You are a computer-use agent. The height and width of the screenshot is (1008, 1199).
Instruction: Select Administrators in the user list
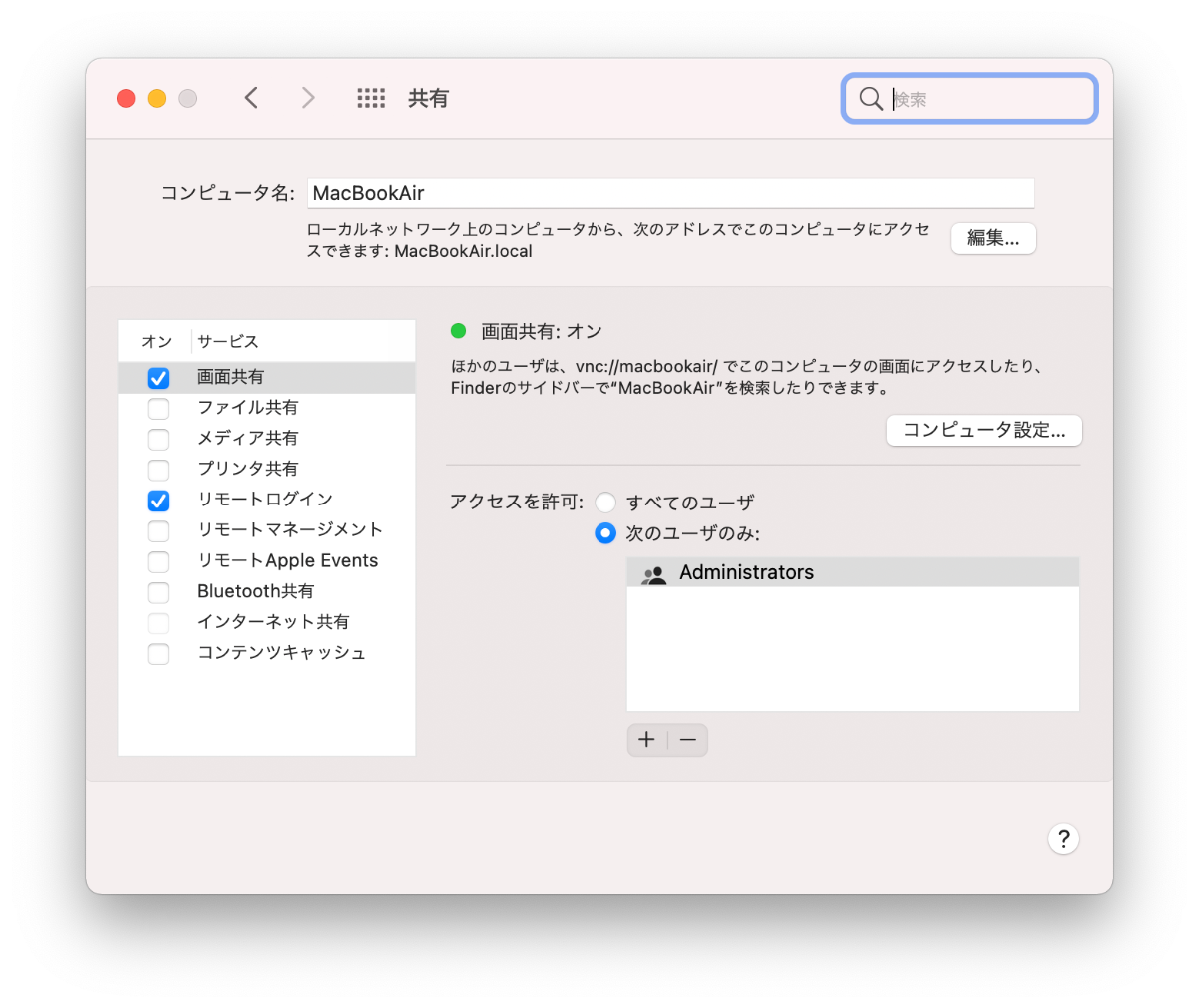[853, 572]
